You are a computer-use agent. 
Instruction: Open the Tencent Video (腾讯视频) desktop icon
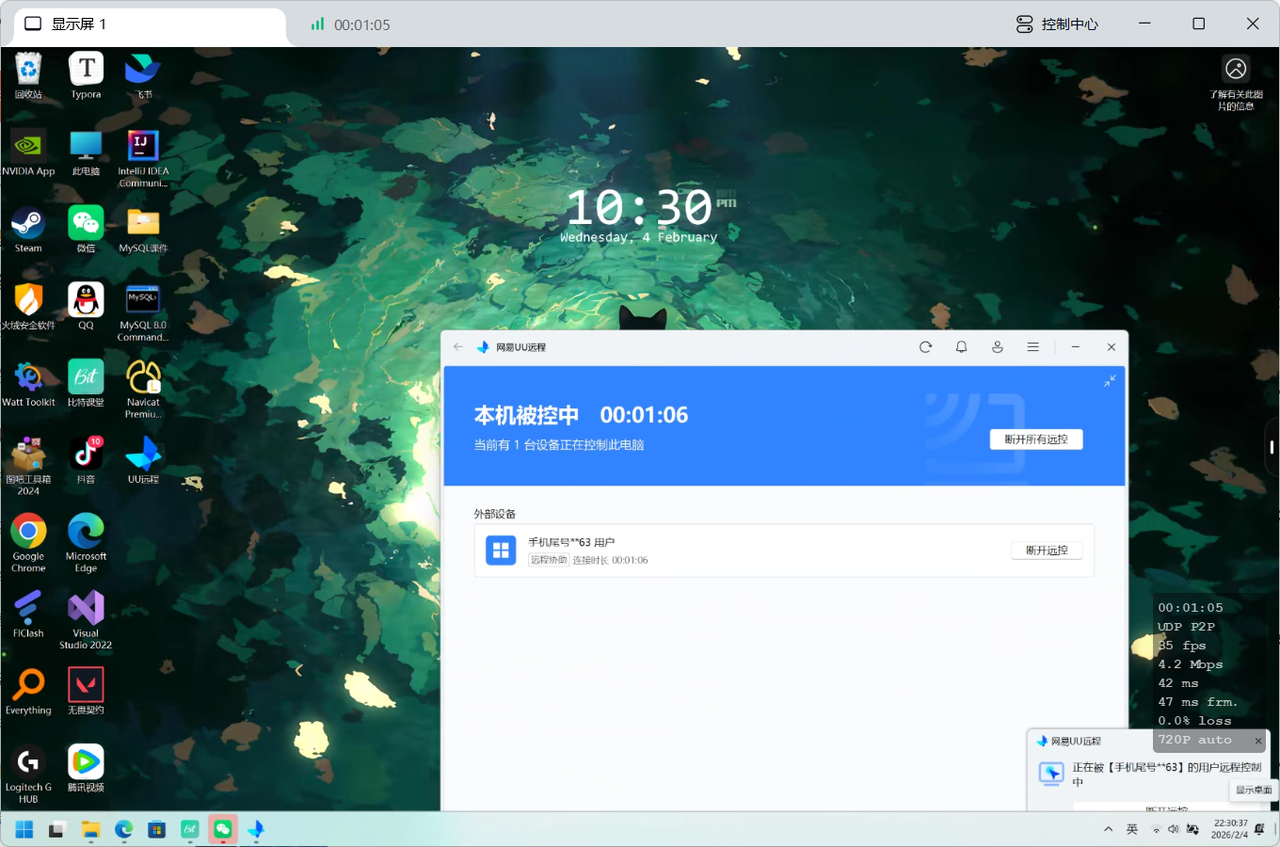coord(86,769)
